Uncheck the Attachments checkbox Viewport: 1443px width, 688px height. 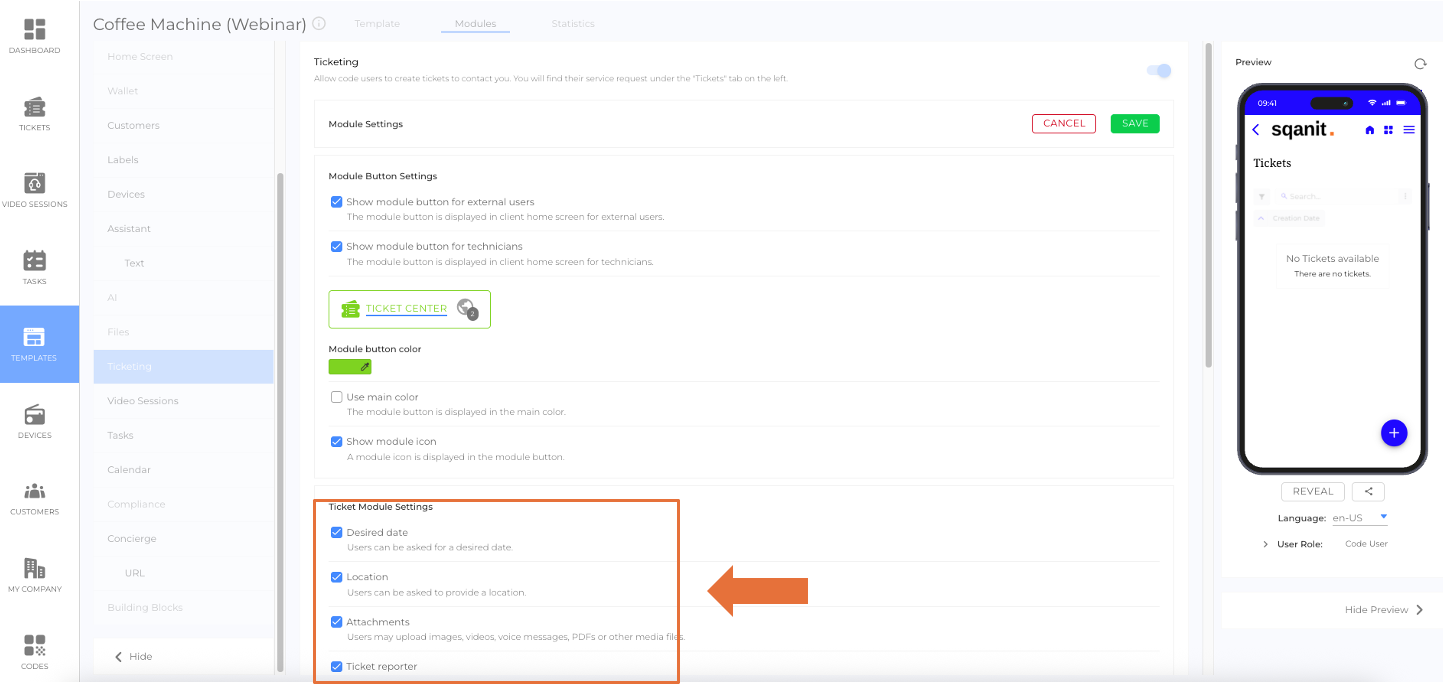point(337,622)
